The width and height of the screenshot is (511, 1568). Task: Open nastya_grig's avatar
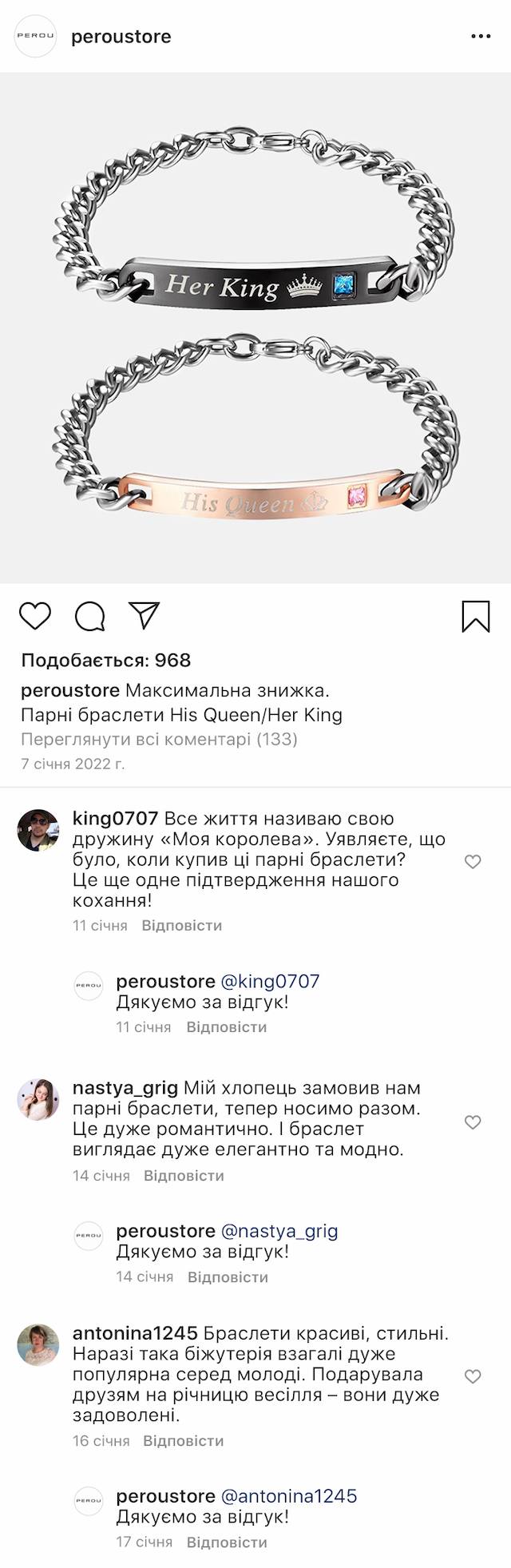[38, 1099]
